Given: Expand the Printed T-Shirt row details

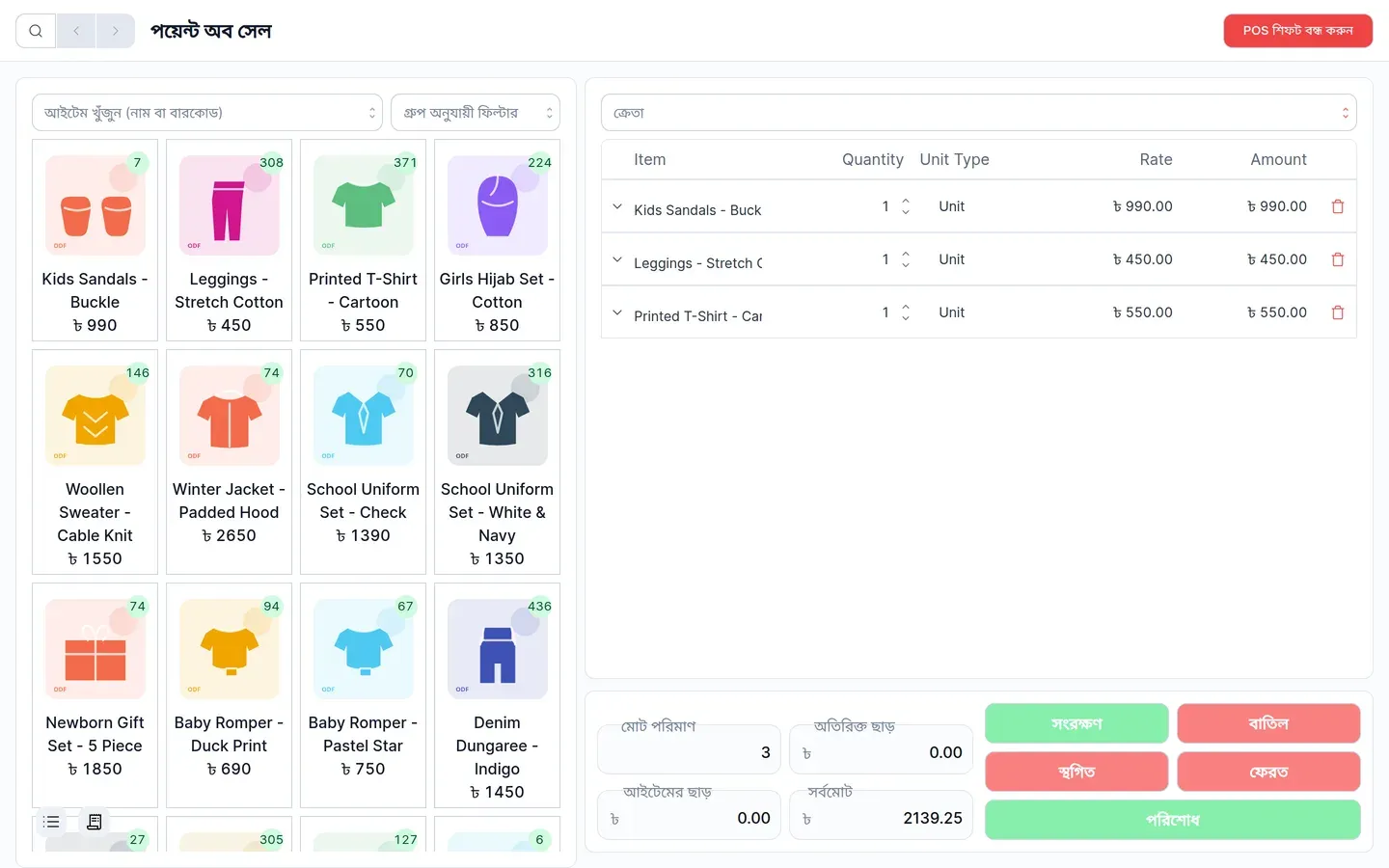Looking at the screenshot, I should click(617, 312).
